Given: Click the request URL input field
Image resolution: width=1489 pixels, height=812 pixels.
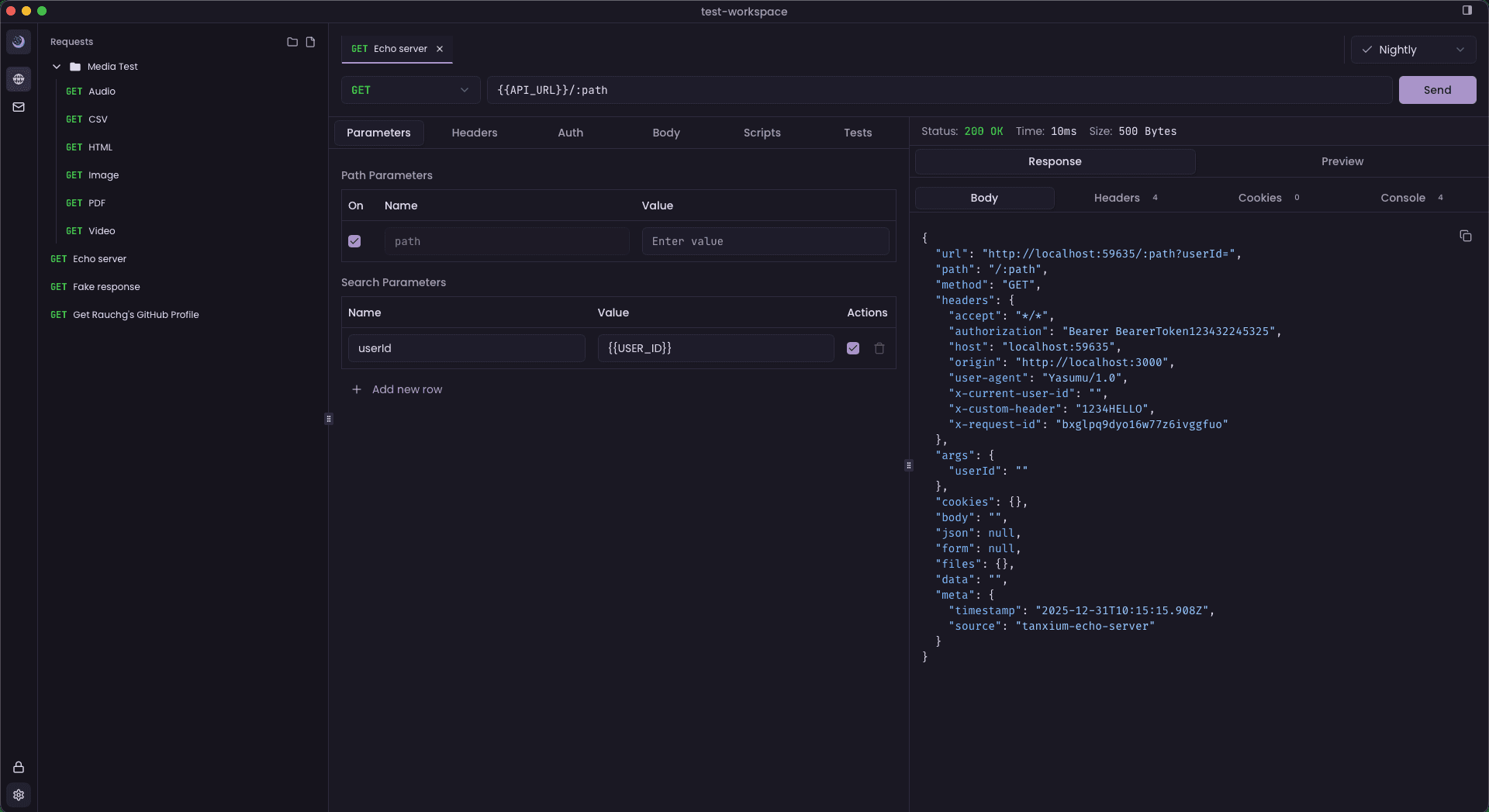Looking at the screenshot, I should (x=853, y=90).
